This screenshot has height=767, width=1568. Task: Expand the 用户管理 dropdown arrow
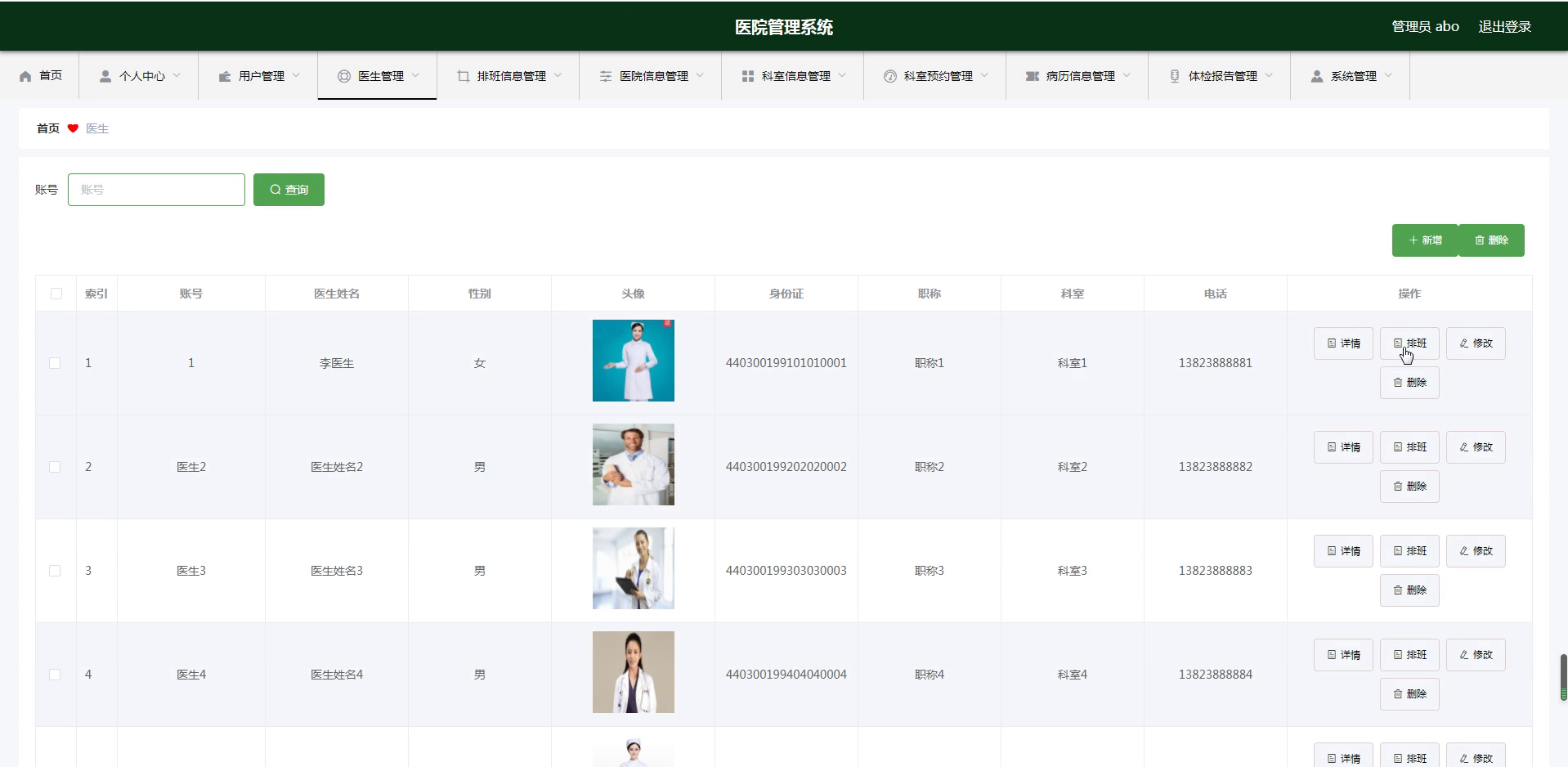pyautogui.click(x=296, y=75)
